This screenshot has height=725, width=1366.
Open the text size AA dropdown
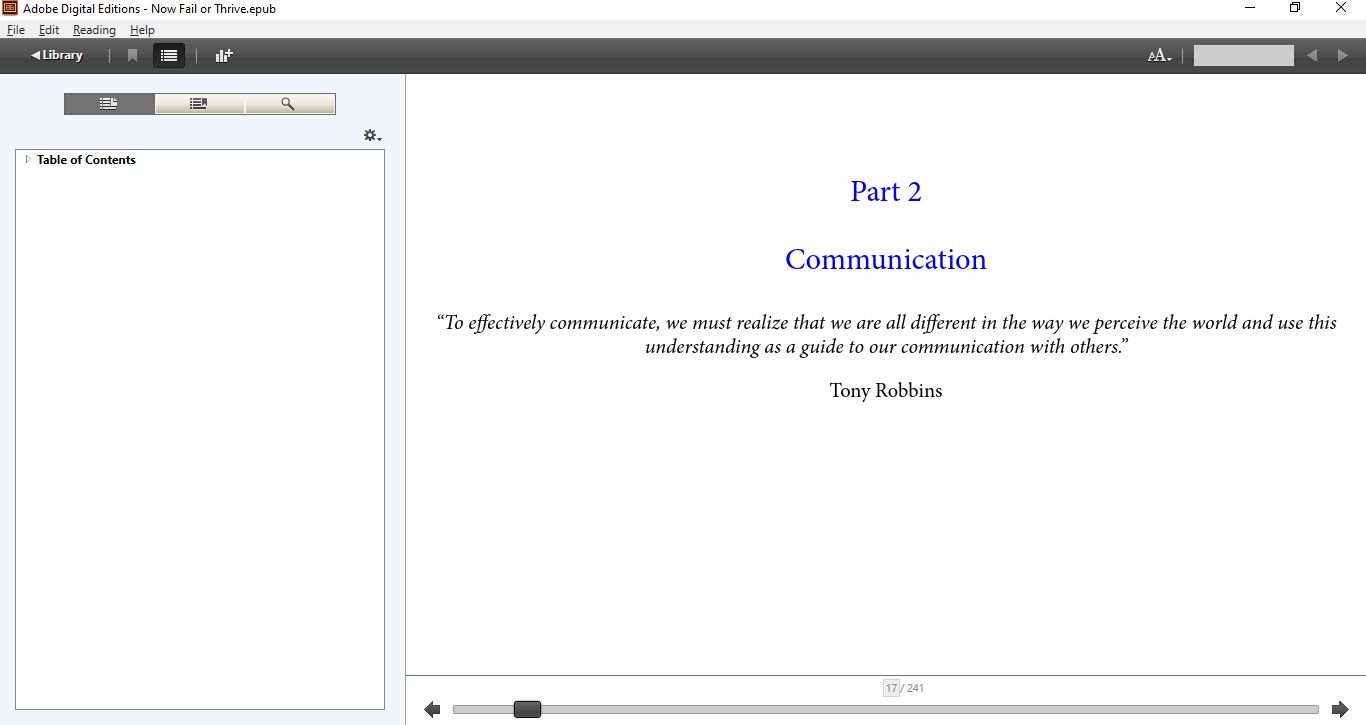pos(1160,56)
